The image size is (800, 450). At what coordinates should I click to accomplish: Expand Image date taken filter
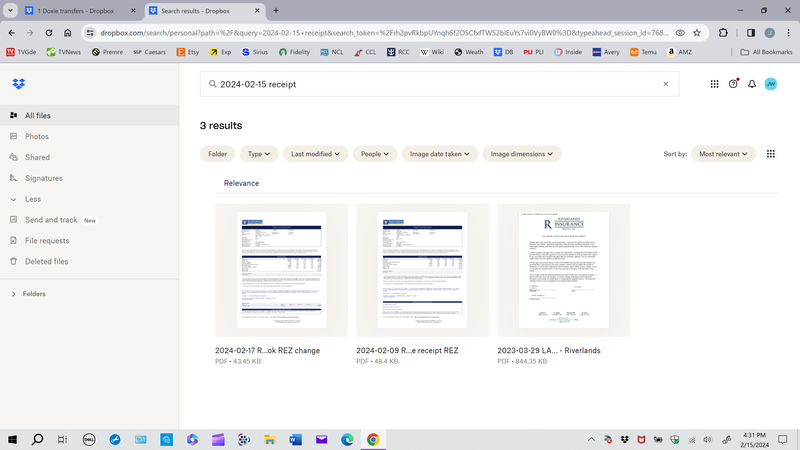coord(440,154)
